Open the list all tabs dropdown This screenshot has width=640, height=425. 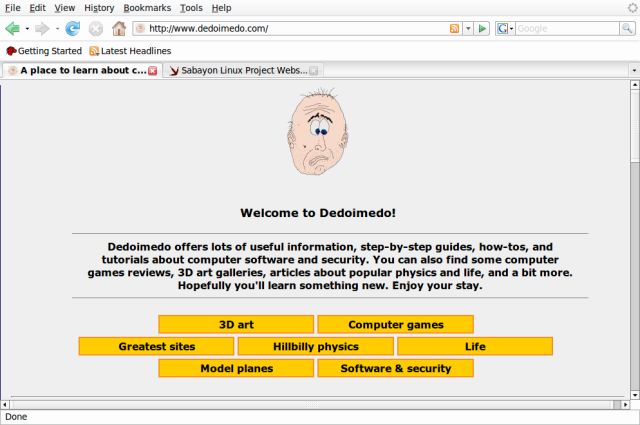[634, 71]
